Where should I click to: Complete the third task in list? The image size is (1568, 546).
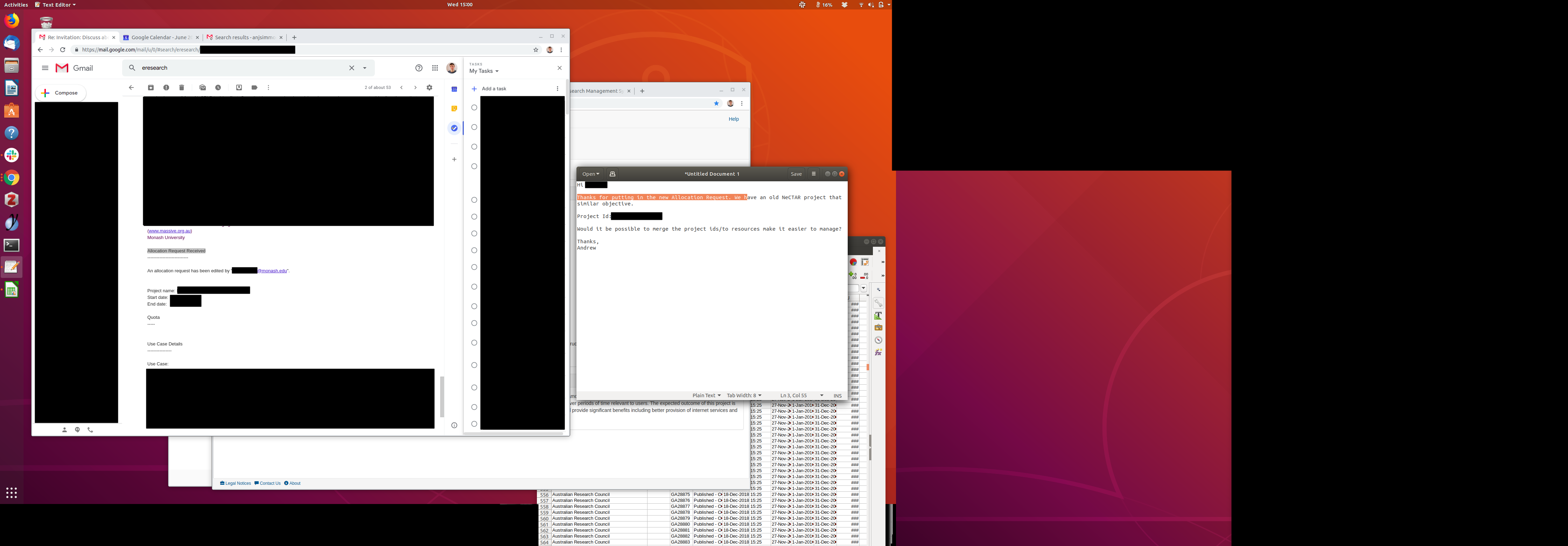coord(474,147)
